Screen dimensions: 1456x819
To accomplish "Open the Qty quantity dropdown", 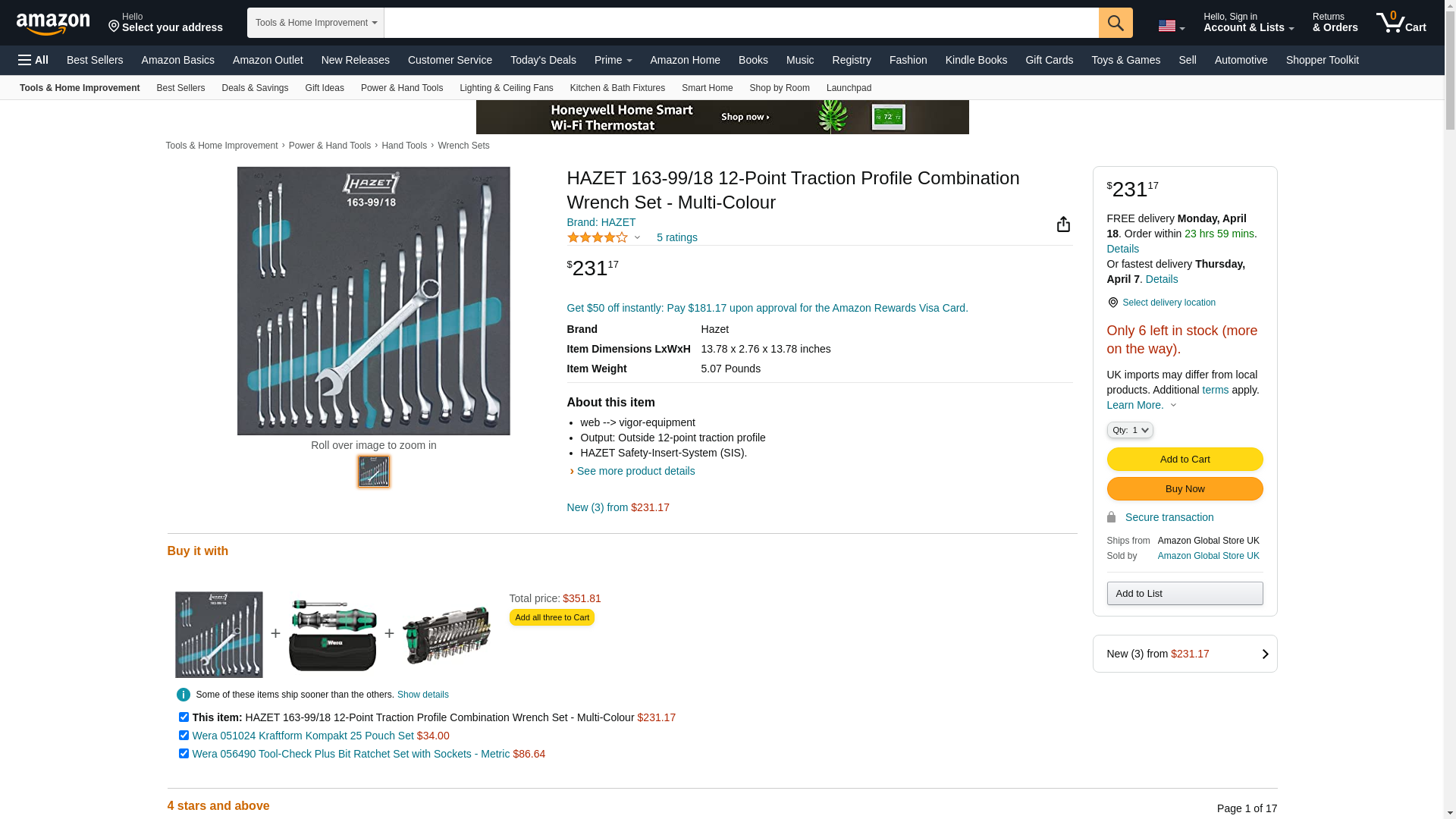I will 1129,430.
